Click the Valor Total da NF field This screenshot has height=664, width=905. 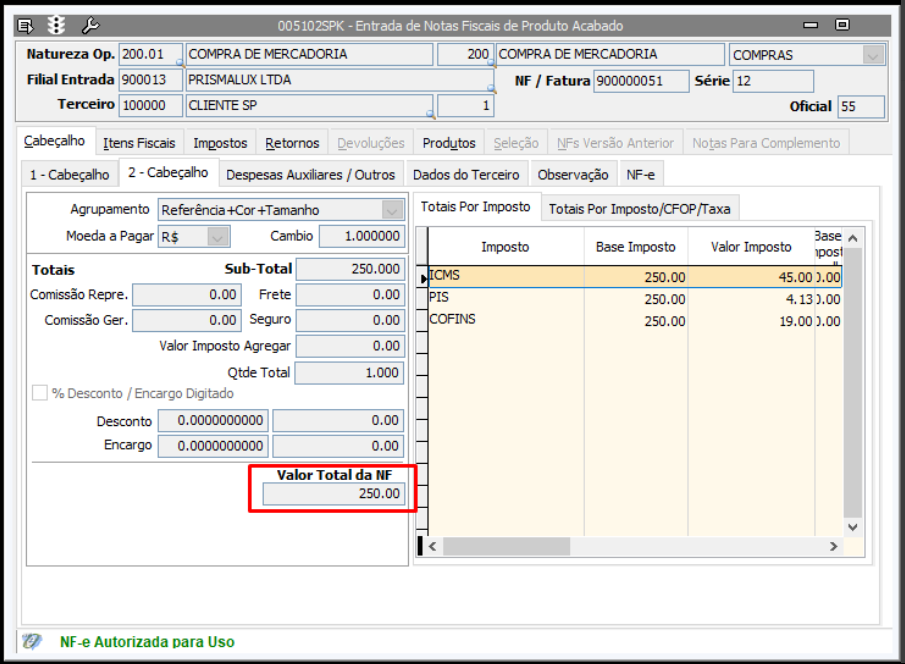[334, 494]
